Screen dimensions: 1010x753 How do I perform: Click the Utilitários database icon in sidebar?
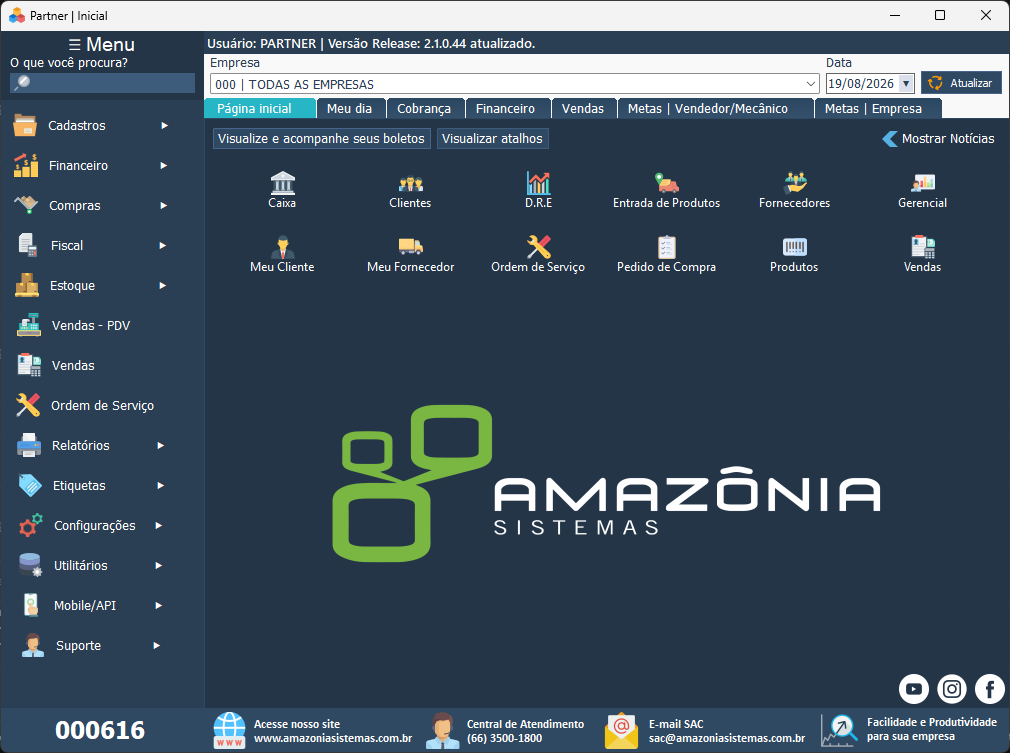point(30,565)
